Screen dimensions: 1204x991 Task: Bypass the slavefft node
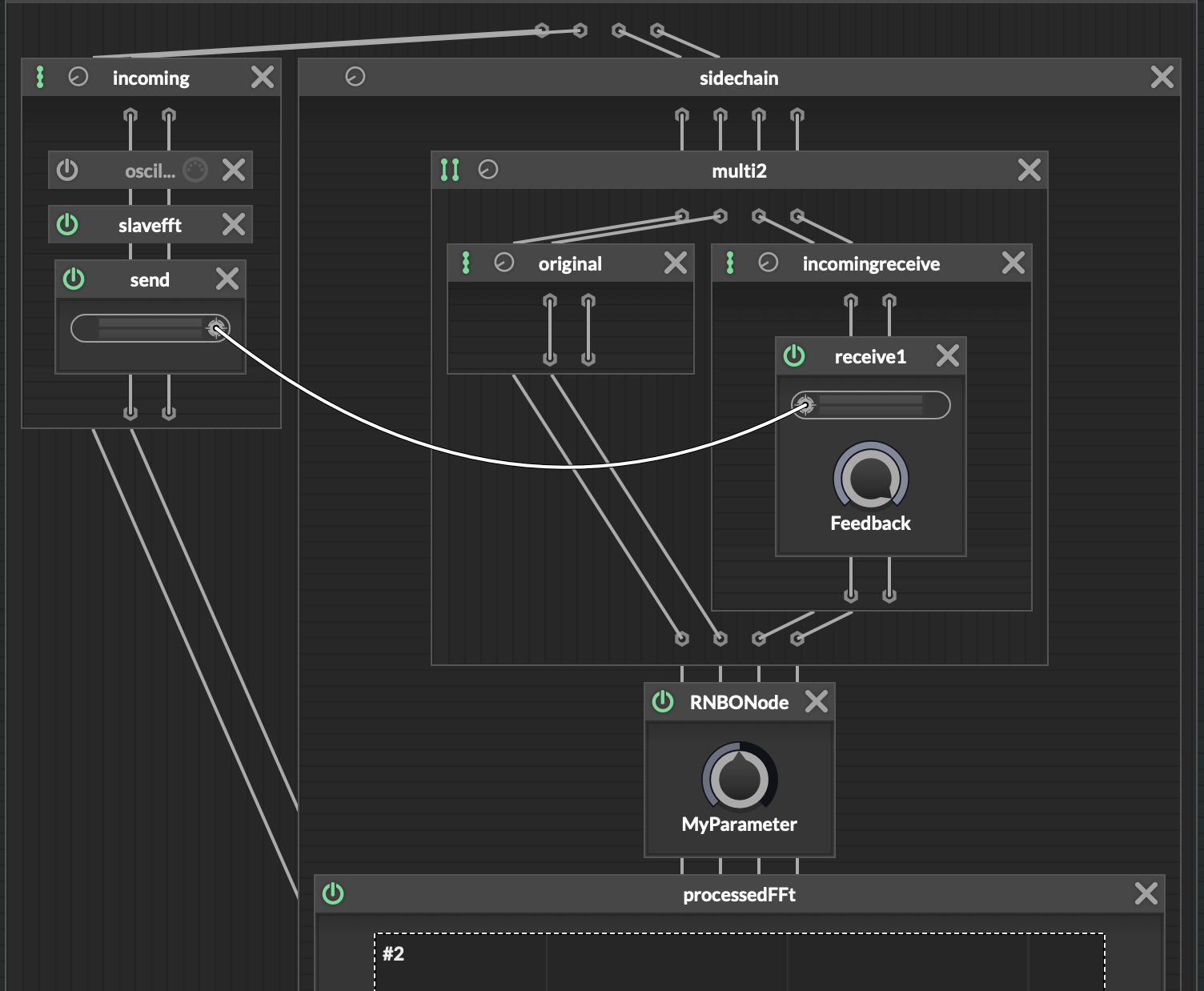[x=67, y=224]
